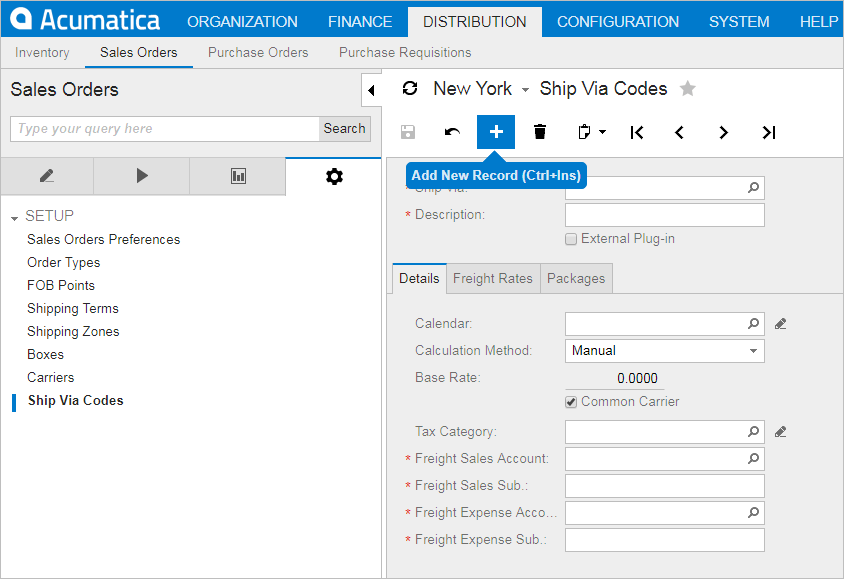The image size is (844, 579).
Task: Uncheck the Common Carrier checkbox
Action: tap(571, 402)
